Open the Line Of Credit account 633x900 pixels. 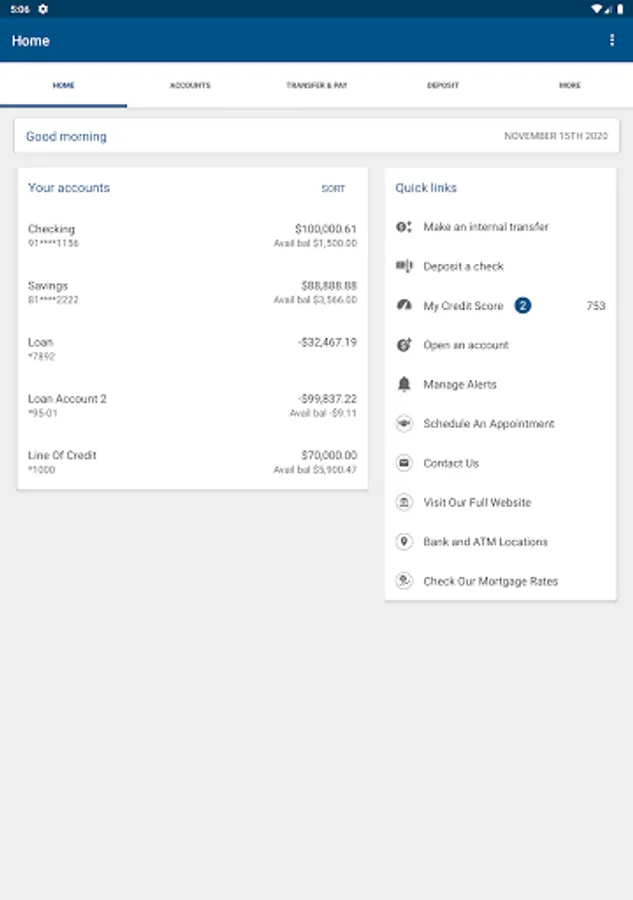click(192, 462)
